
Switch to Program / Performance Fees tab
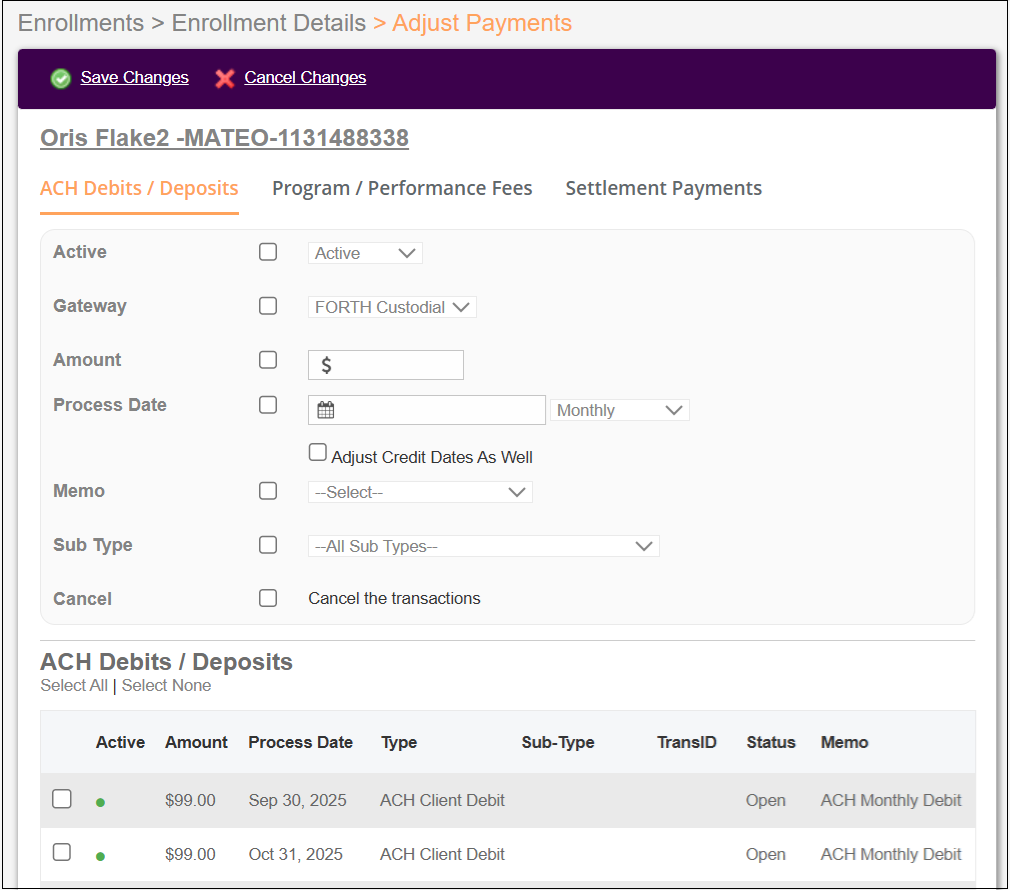coord(402,188)
